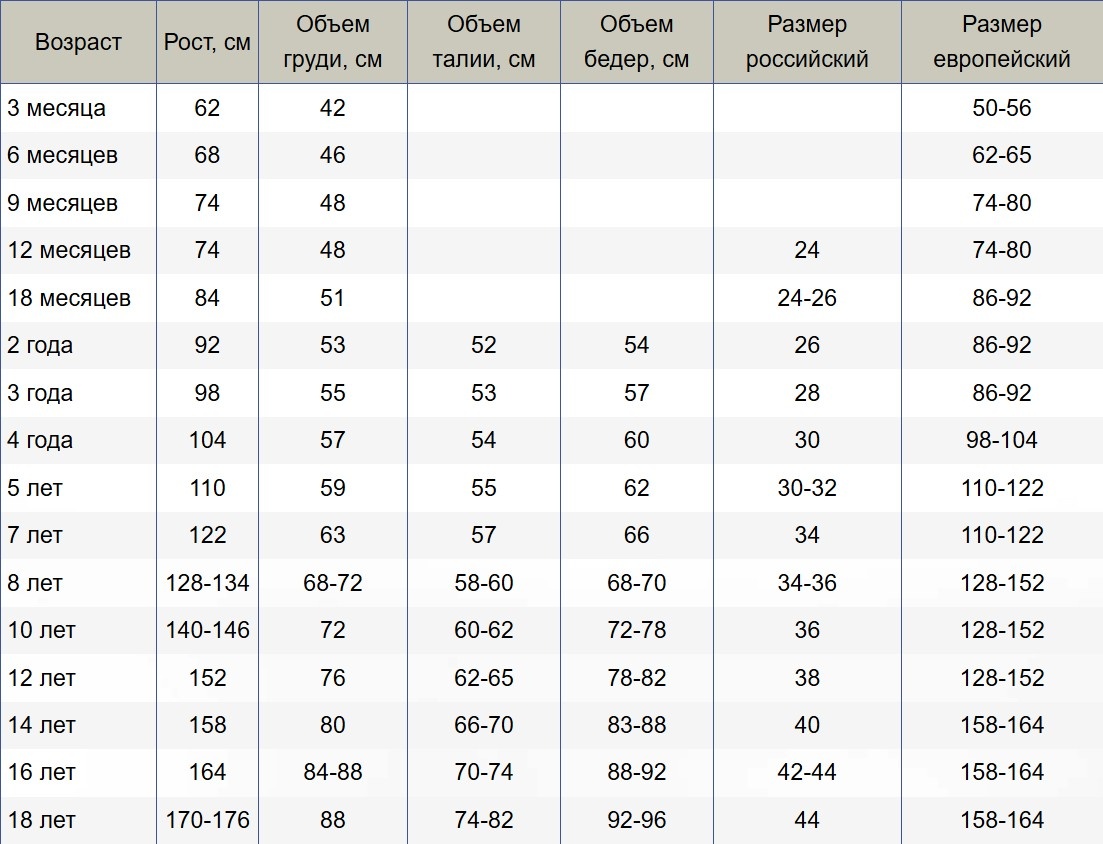Select hip value 83-88 cell

(637, 724)
